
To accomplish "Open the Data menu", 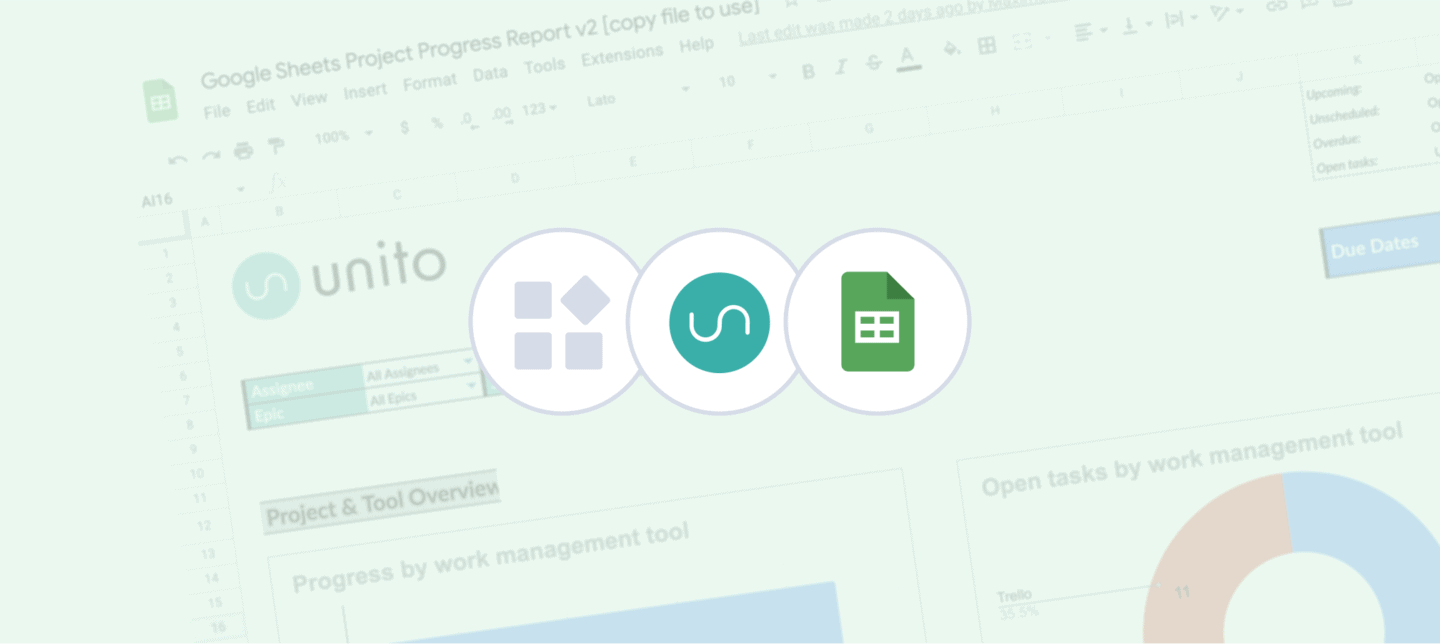I will point(490,74).
